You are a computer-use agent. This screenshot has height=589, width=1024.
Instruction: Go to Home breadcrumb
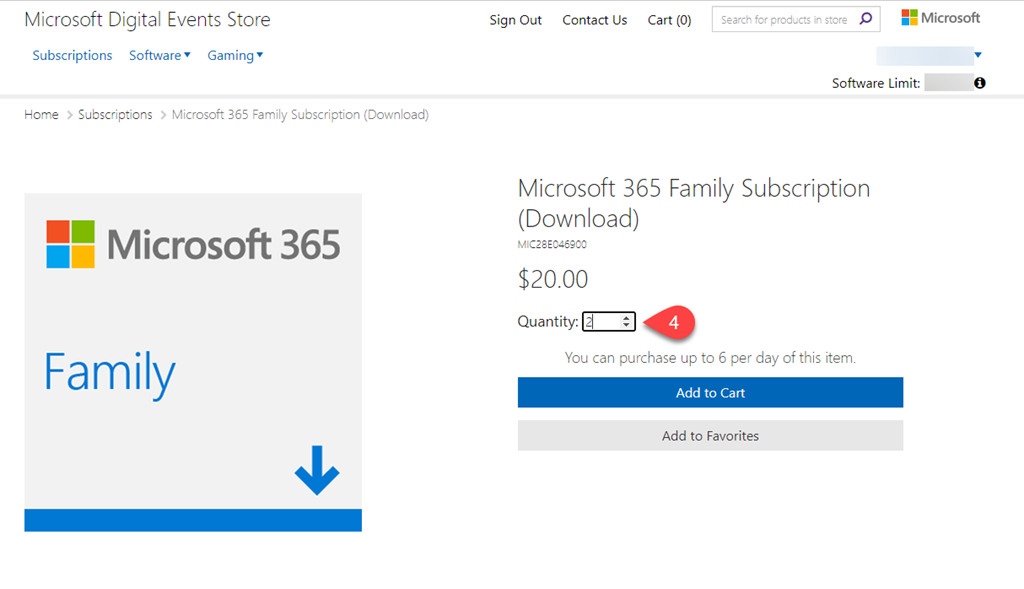tap(41, 115)
